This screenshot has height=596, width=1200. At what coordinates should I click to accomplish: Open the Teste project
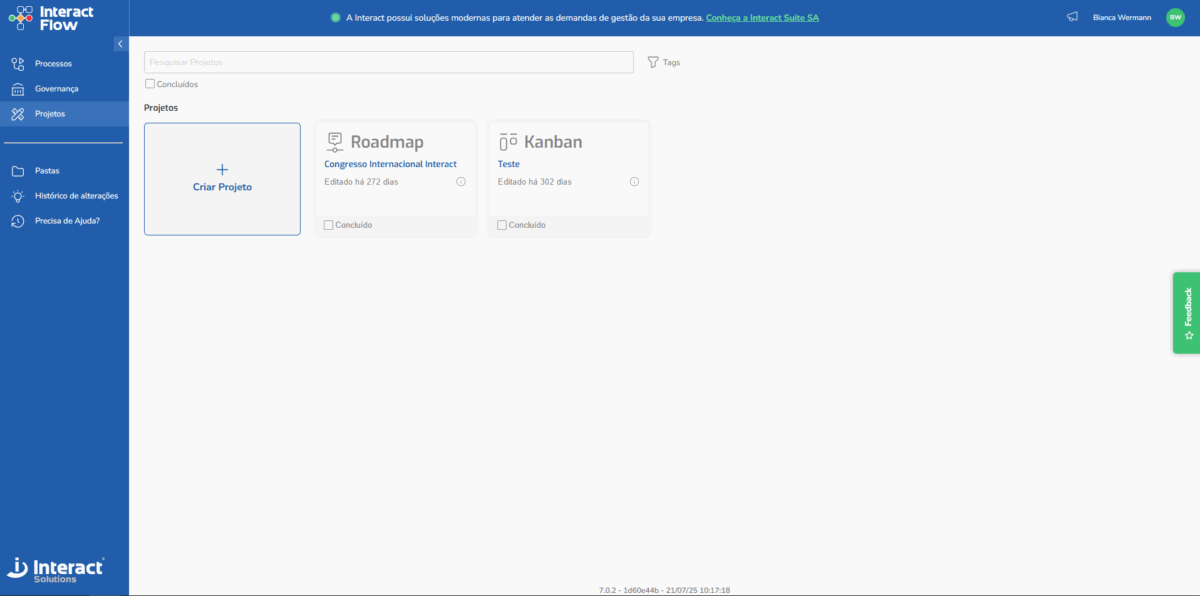click(x=509, y=164)
